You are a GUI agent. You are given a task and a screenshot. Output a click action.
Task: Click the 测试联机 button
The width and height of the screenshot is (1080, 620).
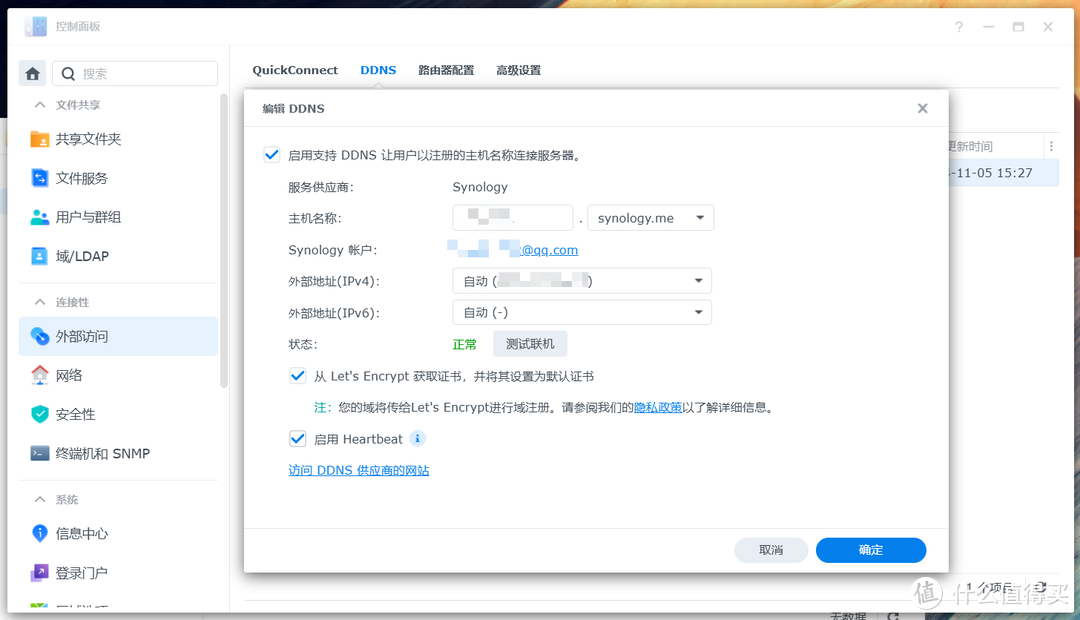pyautogui.click(x=530, y=343)
